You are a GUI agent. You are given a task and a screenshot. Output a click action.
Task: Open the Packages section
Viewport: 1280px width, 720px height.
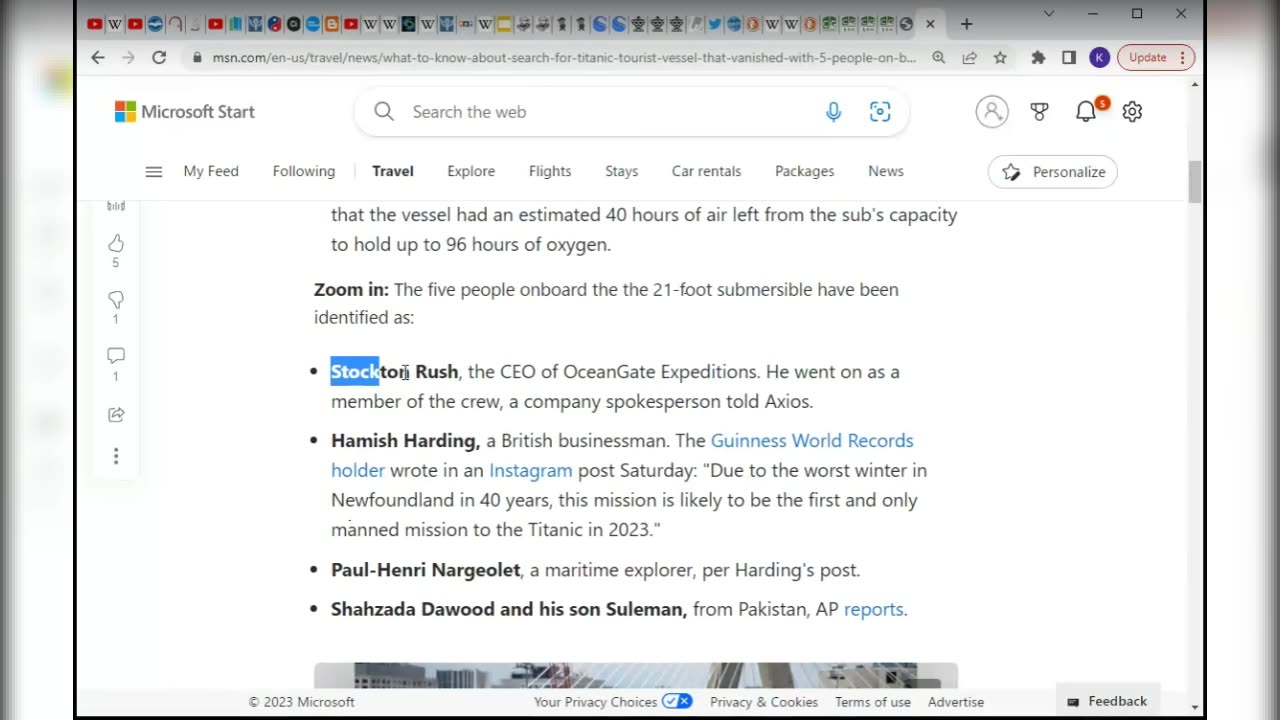804,172
